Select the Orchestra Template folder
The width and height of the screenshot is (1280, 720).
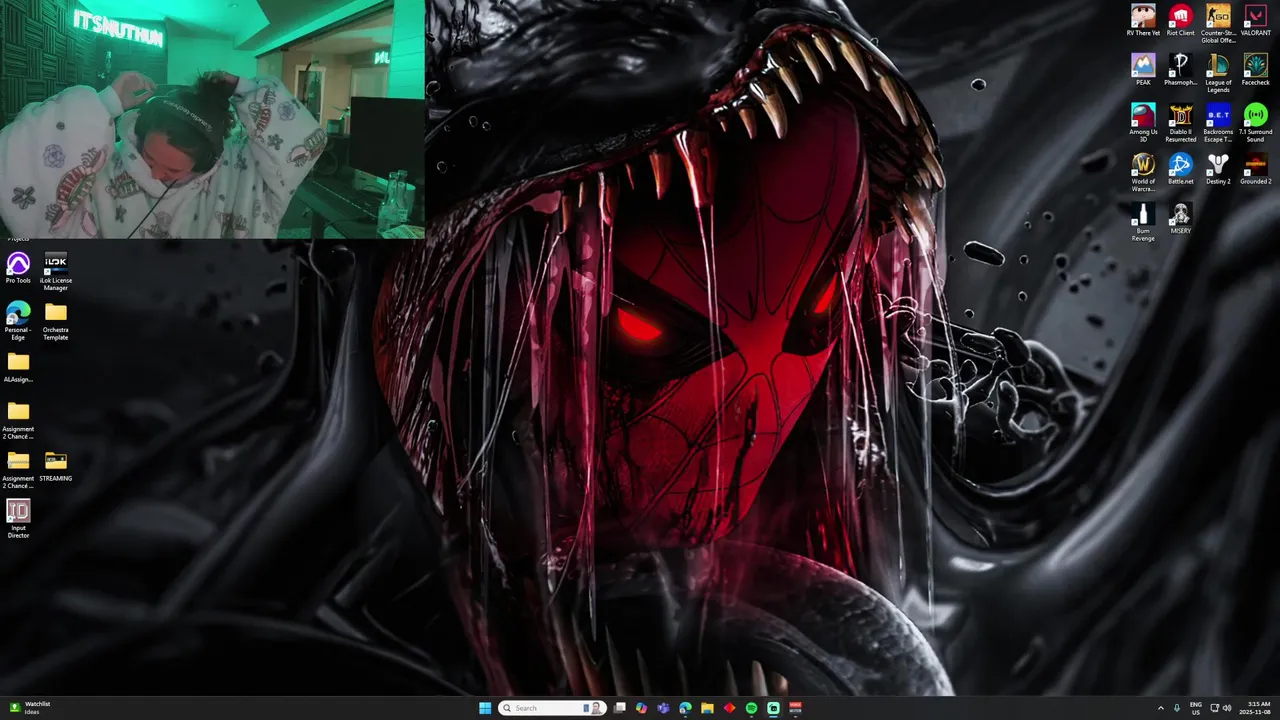click(x=56, y=320)
